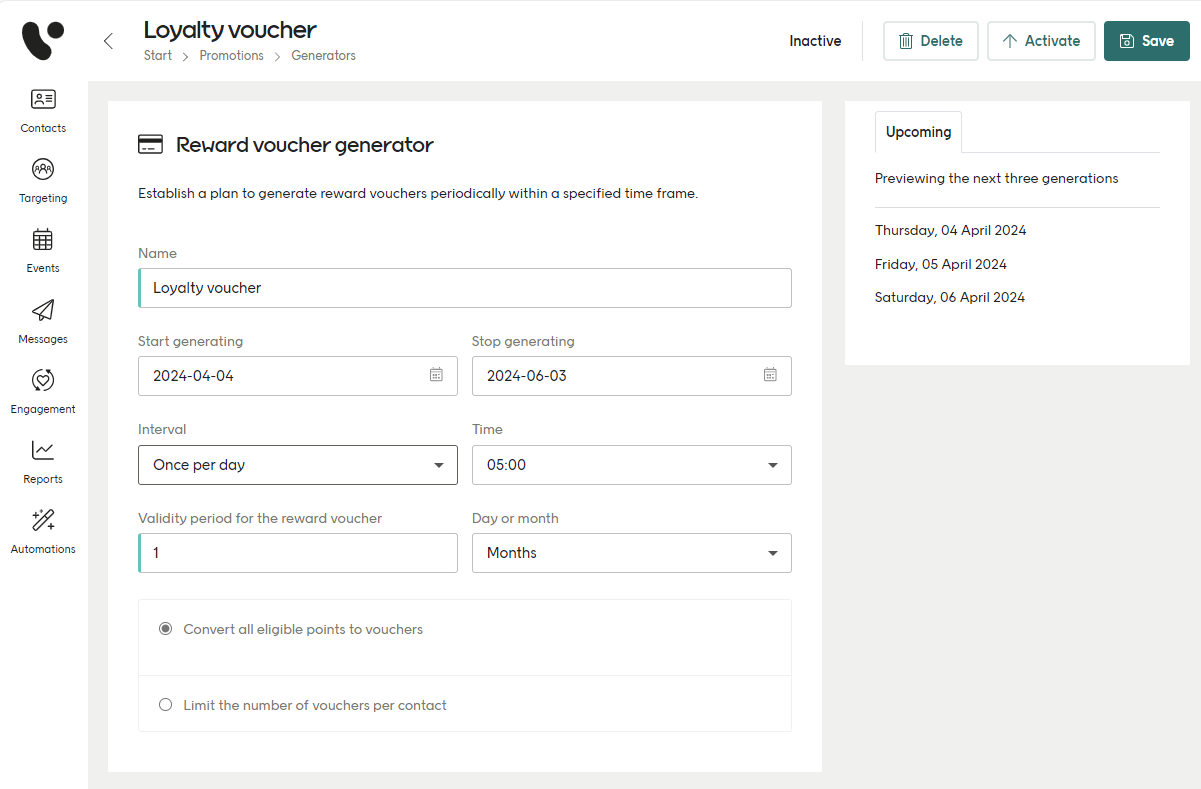The height and width of the screenshot is (789, 1201).
Task: Open the Stop generating calendar picker
Action: click(x=770, y=375)
